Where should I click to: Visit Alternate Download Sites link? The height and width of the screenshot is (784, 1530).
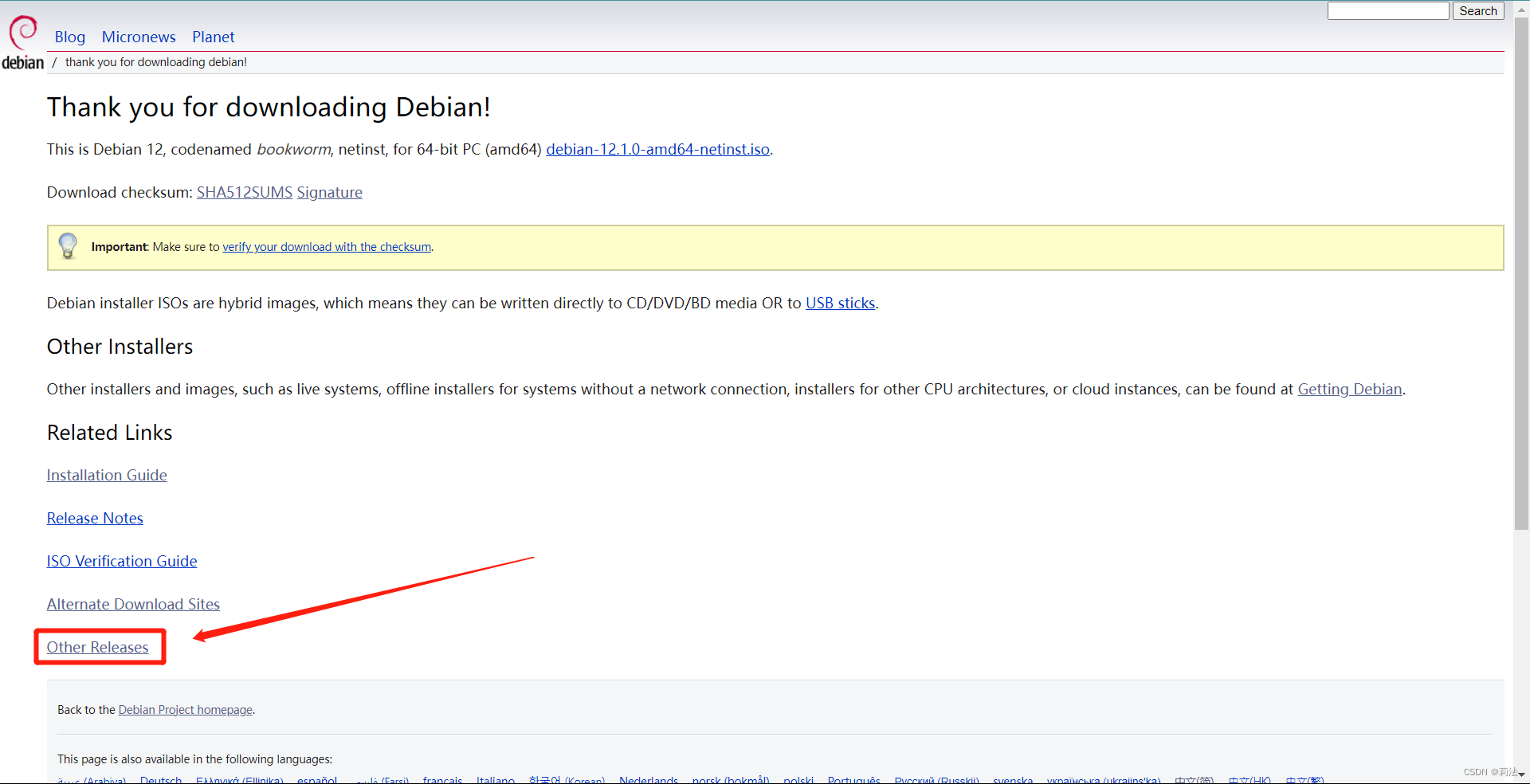click(133, 604)
